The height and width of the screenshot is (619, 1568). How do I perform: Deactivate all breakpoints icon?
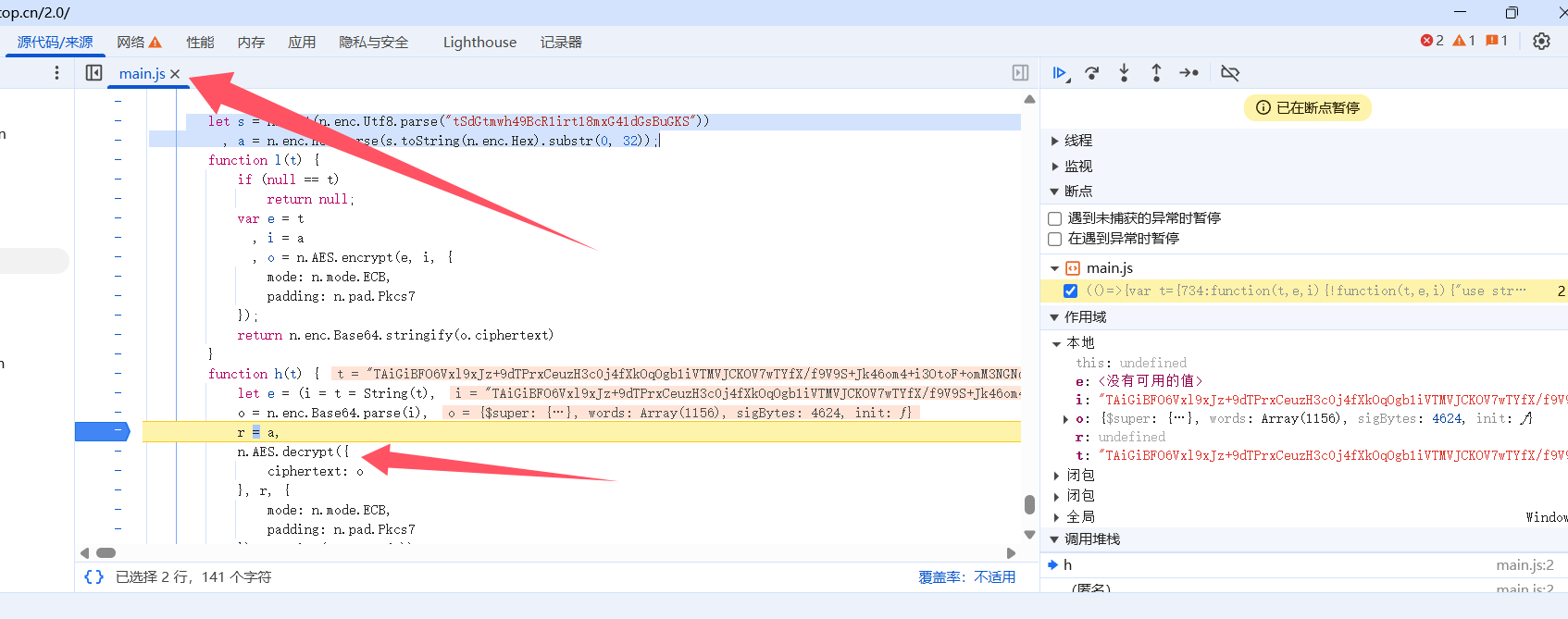pyautogui.click(x=1230, y=73)
